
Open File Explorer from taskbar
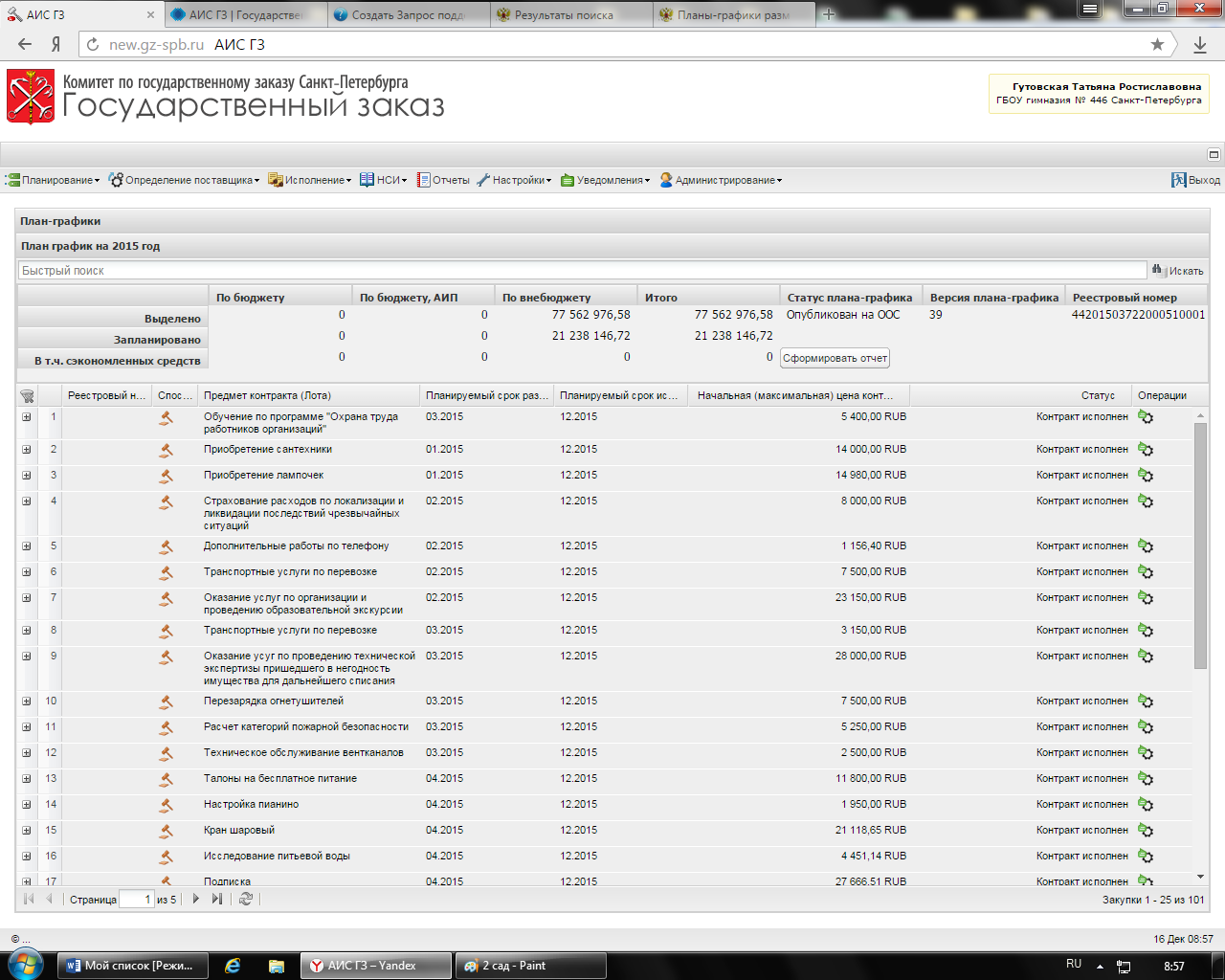(277, 966)
